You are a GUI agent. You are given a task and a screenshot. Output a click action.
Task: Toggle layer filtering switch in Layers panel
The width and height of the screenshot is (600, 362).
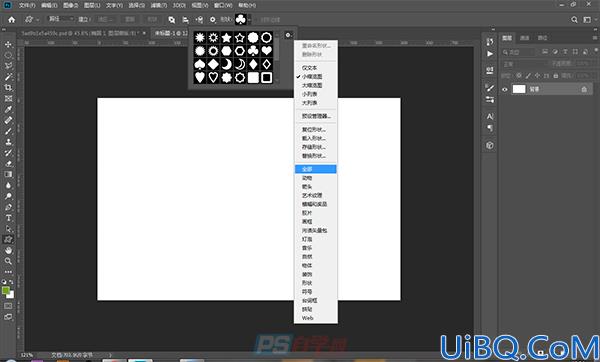tap(595, 51)
